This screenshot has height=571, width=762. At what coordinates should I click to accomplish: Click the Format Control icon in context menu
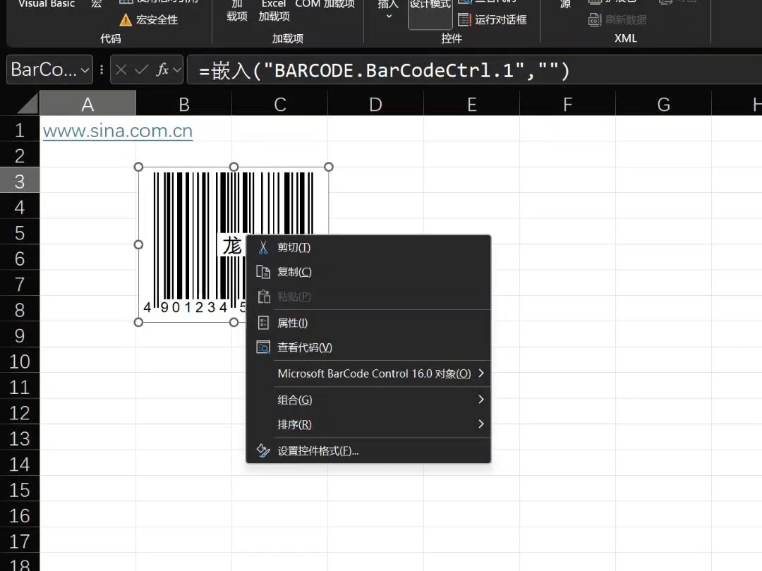[x=263, y=450]
